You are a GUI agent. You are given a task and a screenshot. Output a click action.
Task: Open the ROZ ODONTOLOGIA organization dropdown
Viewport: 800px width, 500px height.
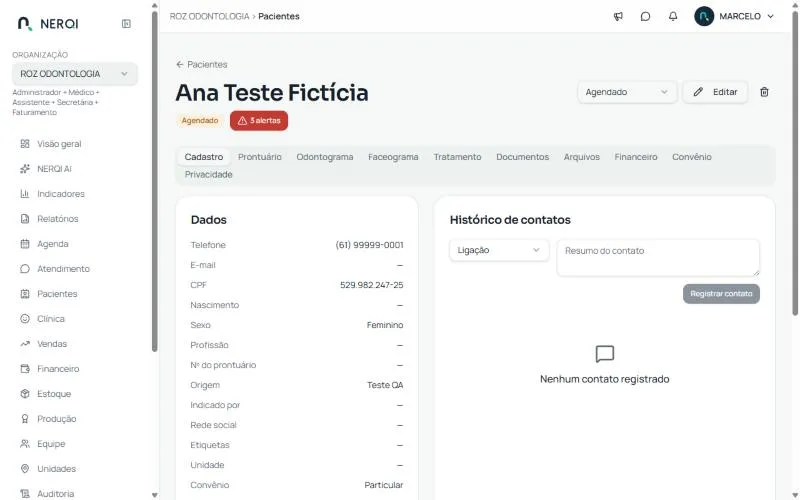tap(74, 74)
